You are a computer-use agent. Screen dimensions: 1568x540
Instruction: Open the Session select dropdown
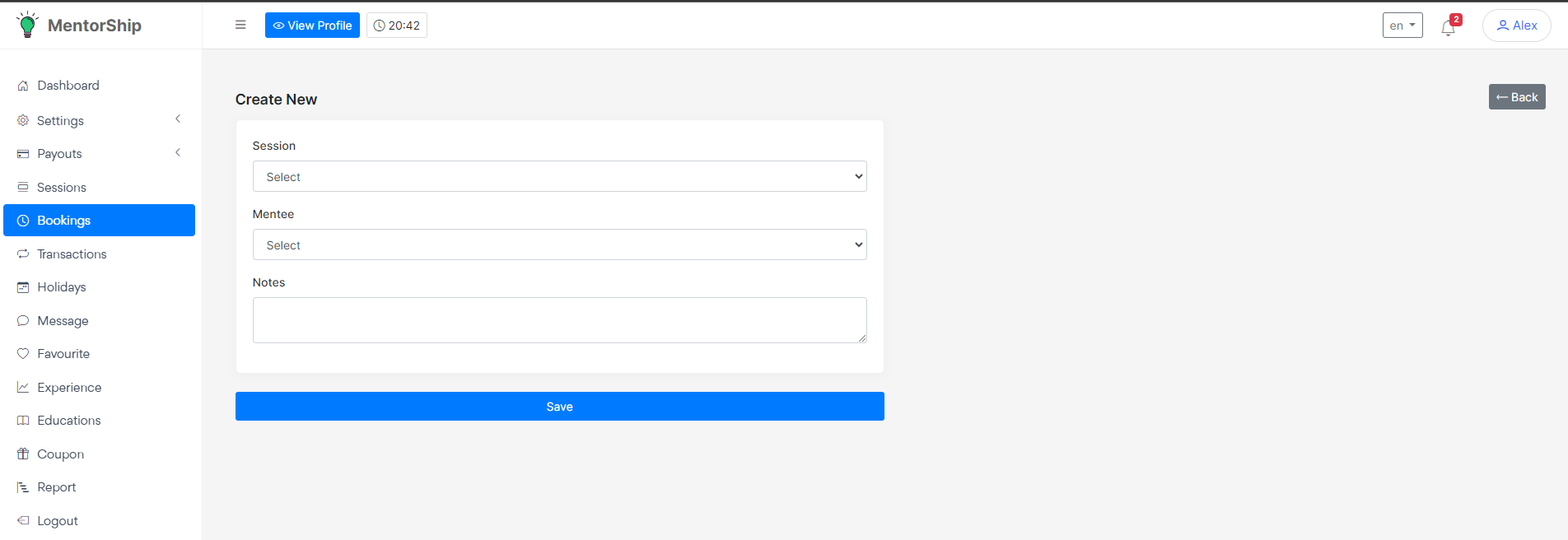tap(559, 176)
